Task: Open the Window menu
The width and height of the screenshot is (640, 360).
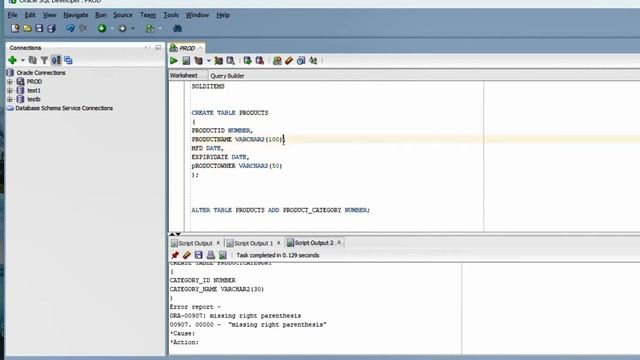Action: point(197,15)
